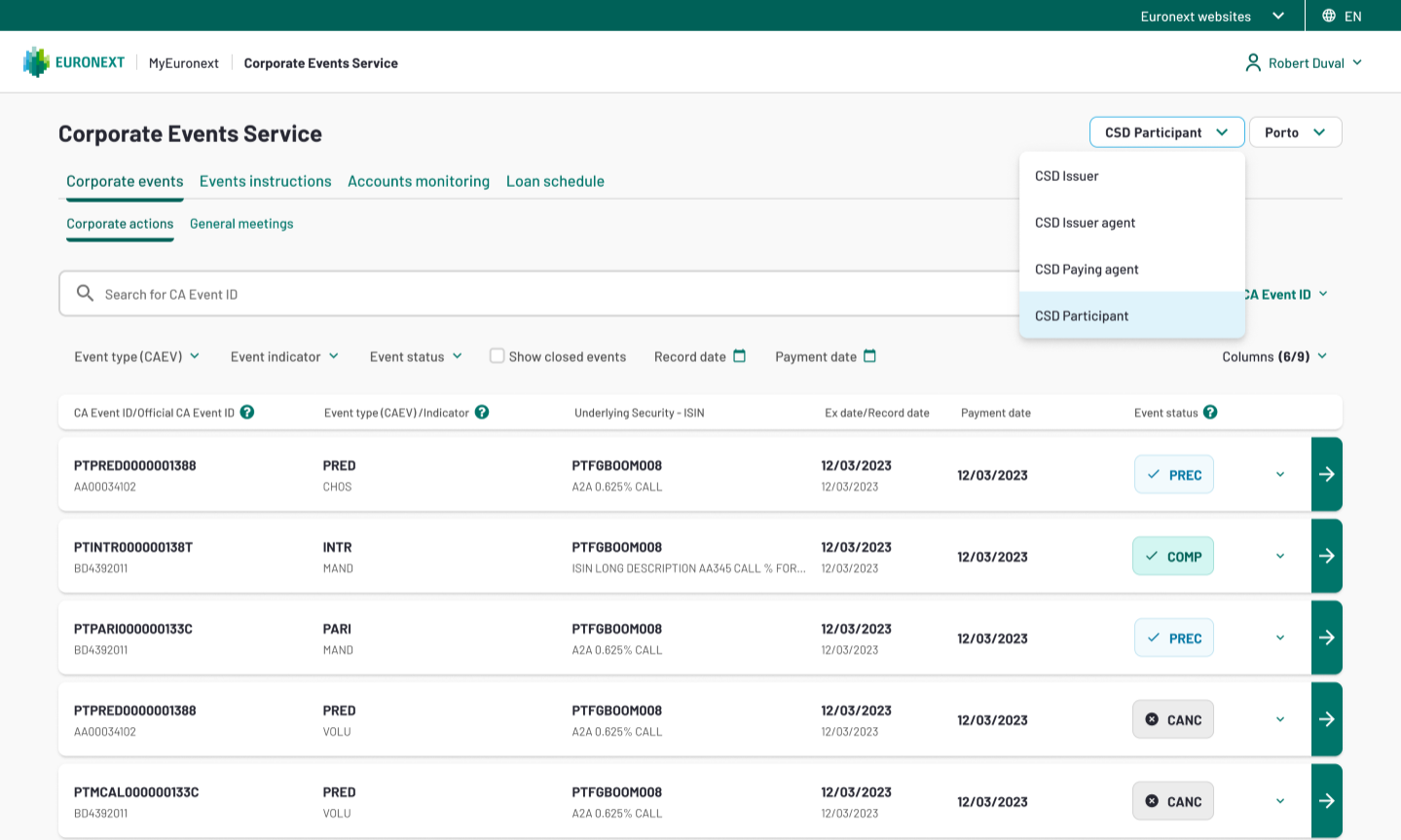
Task: Expand the PTPARI000000133C row chevron
Action: click(1280, 638)
